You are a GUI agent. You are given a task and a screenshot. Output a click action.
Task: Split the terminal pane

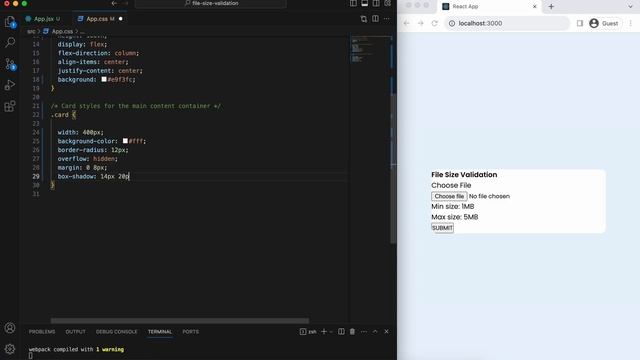(x=341, y=331)
